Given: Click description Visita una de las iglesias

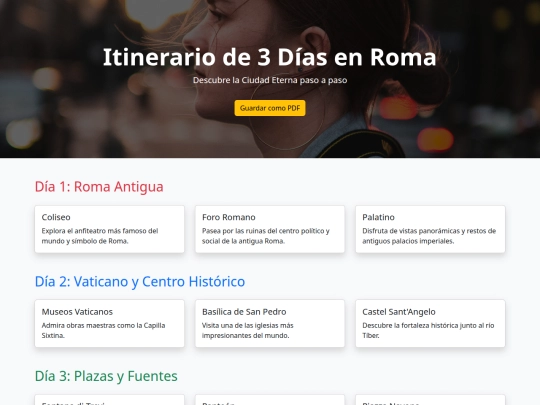Looking at the screenshot, I should click(x=248, y=330).
